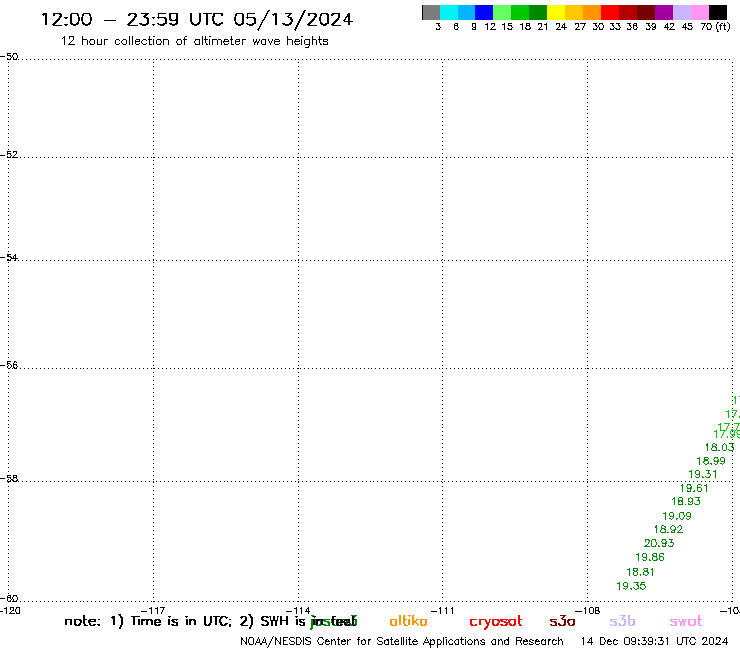Click the cyan swatch in the color scale
The image size is (740, 650).
(x=449, y=12)
